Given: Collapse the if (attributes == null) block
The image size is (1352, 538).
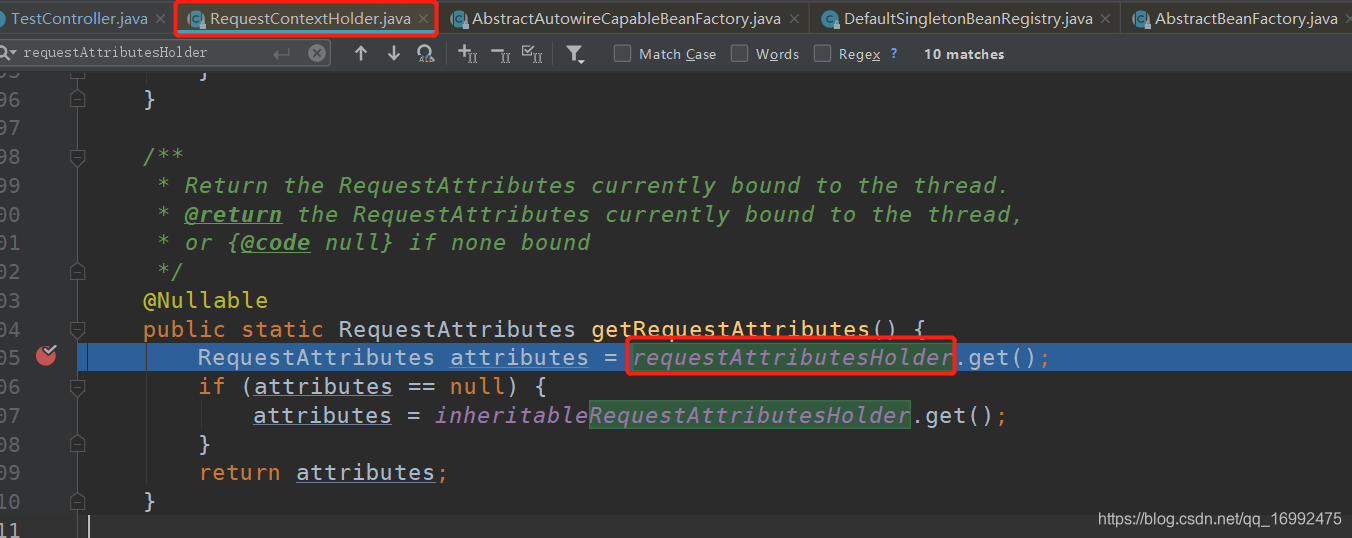Looking at the screenshot, I should tap(77, 386).
